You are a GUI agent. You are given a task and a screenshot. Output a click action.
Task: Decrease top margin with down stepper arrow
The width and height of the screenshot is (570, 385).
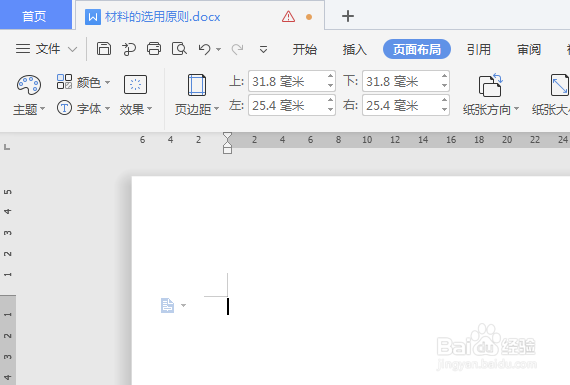330,86
